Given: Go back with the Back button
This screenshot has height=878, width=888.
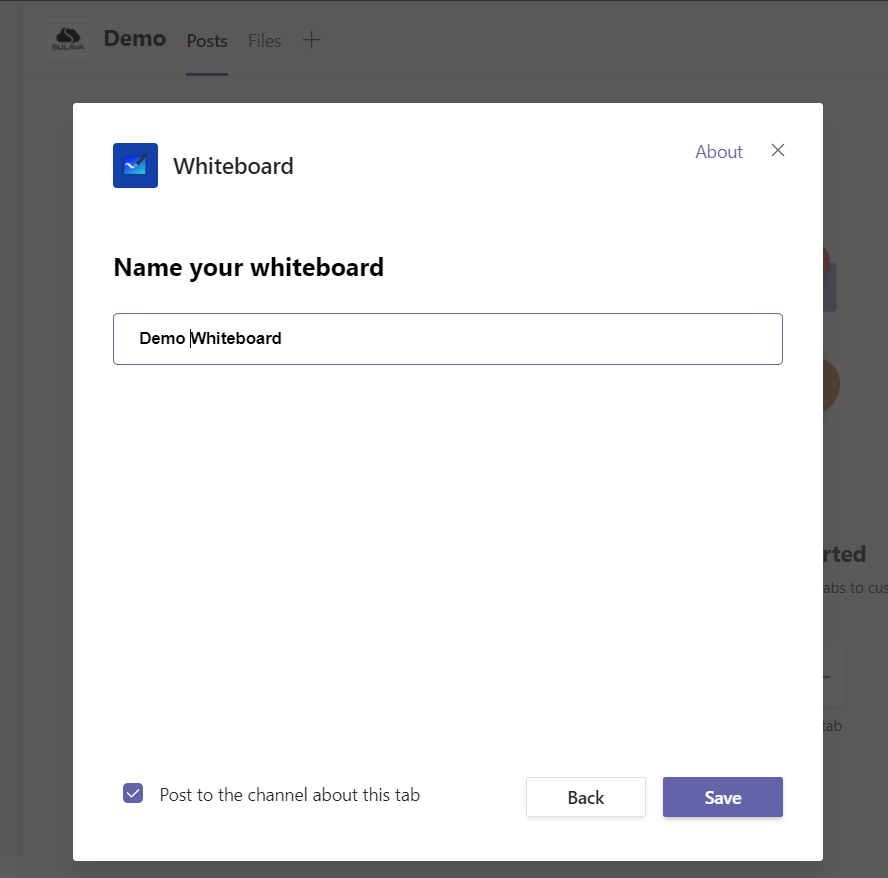Looking at the screenshot, I should click(x=585, y=797).
